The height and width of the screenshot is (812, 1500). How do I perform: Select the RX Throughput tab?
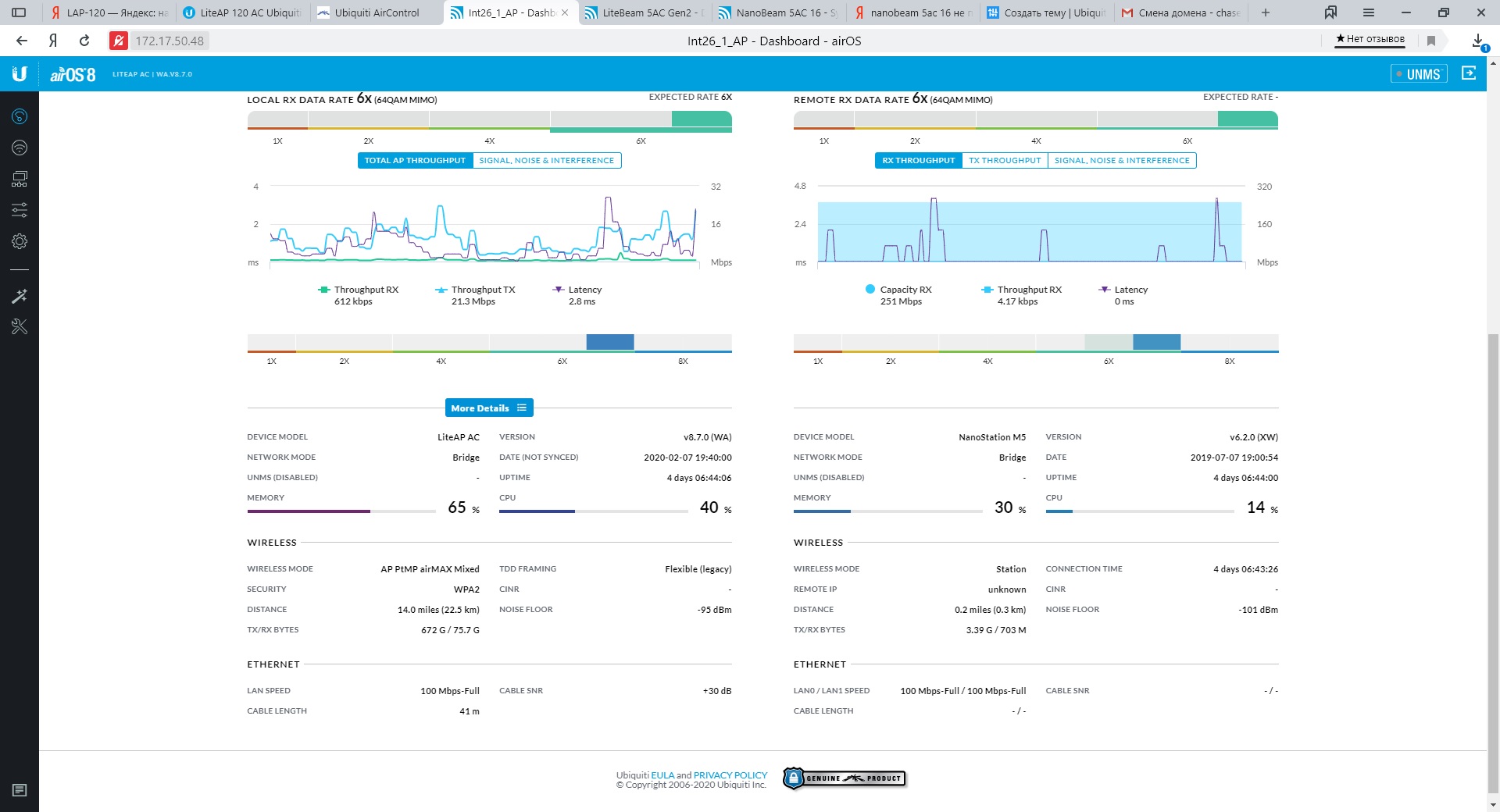point(918,160)
